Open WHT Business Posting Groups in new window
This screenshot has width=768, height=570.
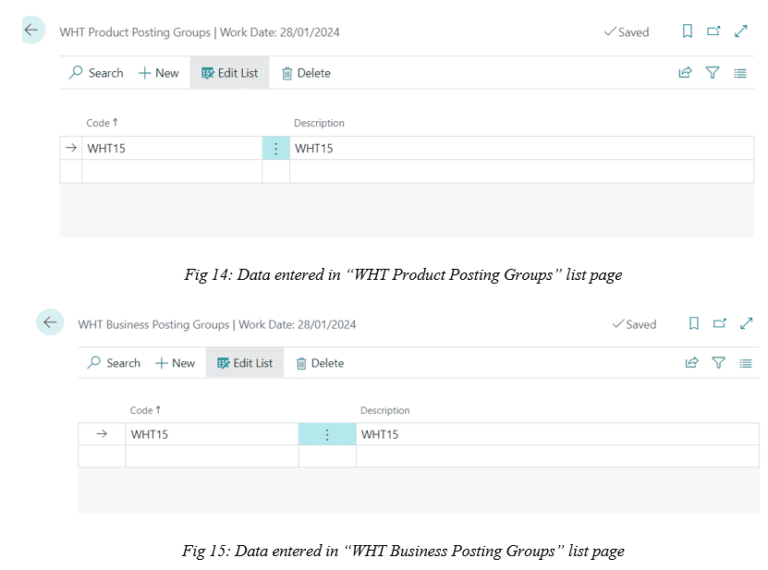720,323
